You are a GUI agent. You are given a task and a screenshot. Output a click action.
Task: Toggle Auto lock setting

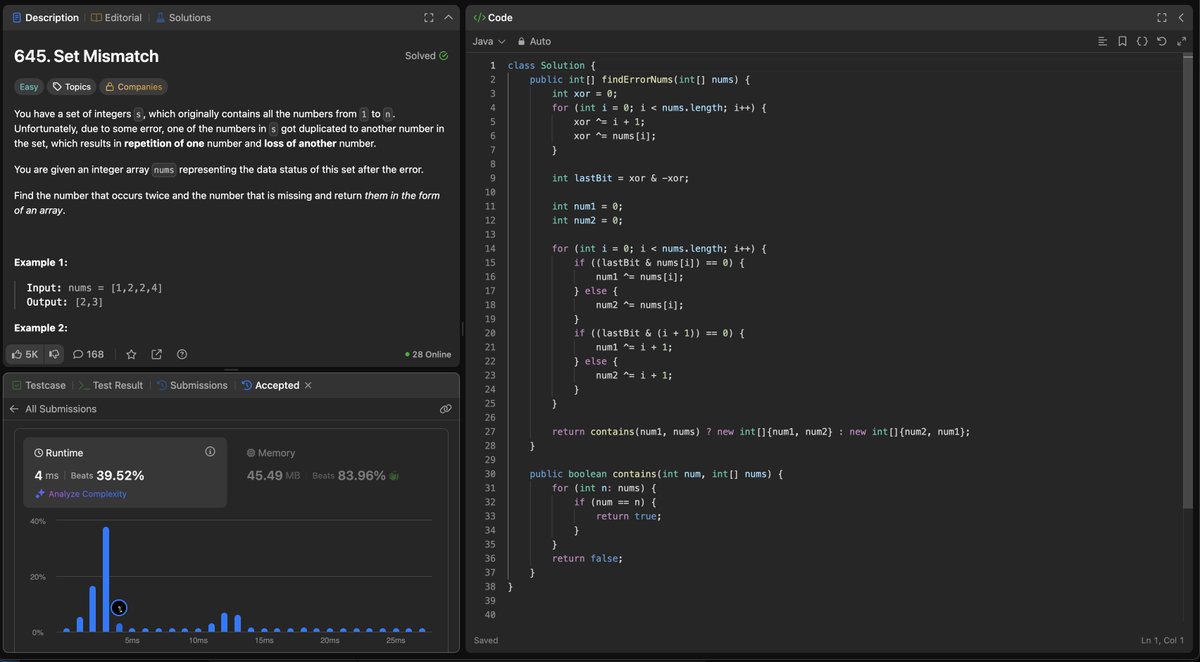[x=534, y=41]
